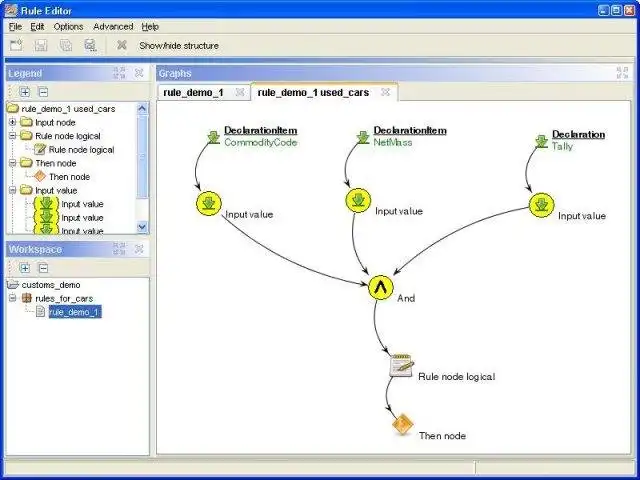Collapse the Rule node logical folder

click(13, 136)
